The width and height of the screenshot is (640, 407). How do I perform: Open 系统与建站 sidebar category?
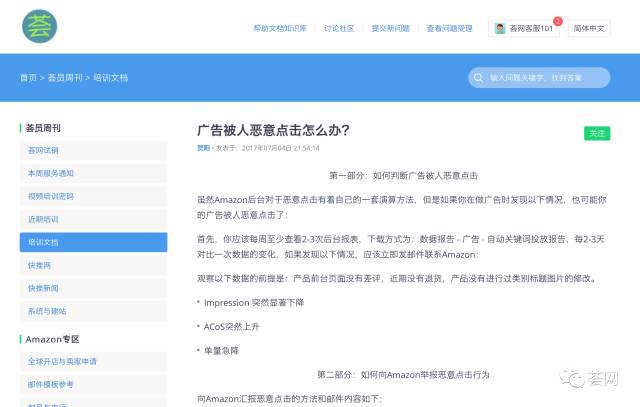pos(93,311)
